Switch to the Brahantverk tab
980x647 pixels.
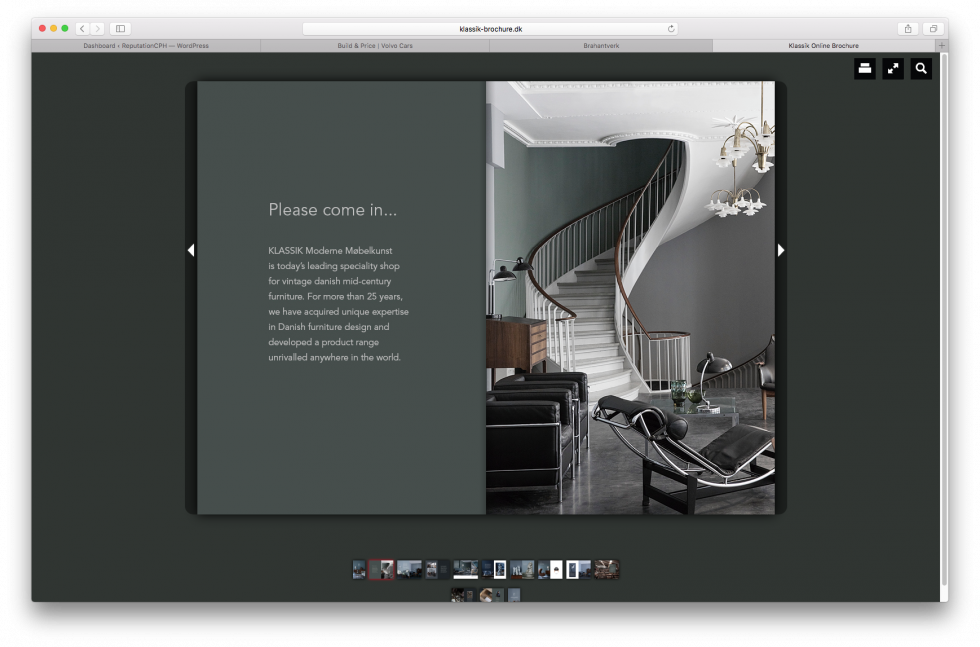[x=601, y=46]
